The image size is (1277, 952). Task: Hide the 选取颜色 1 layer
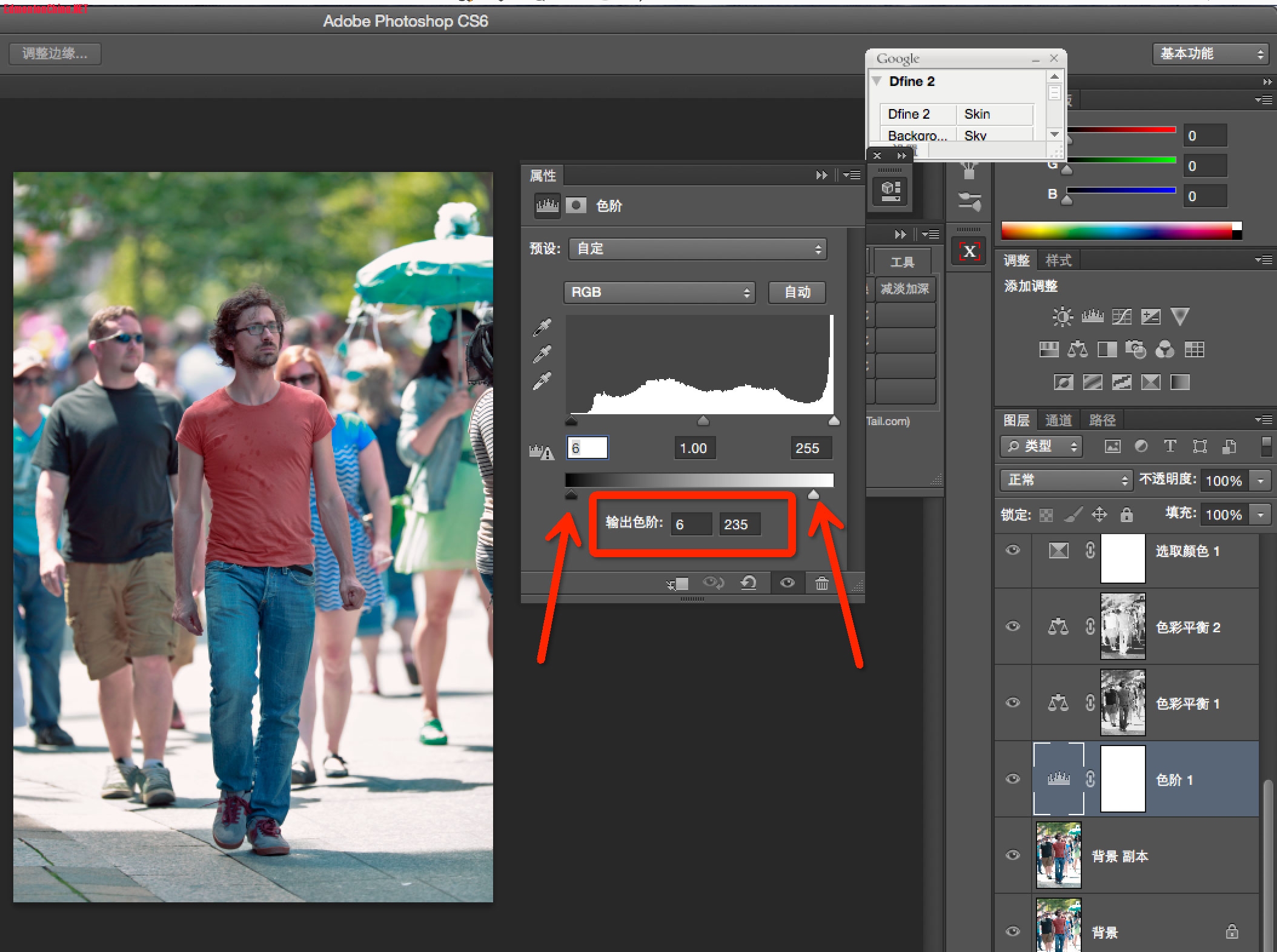click(1012, 550)
